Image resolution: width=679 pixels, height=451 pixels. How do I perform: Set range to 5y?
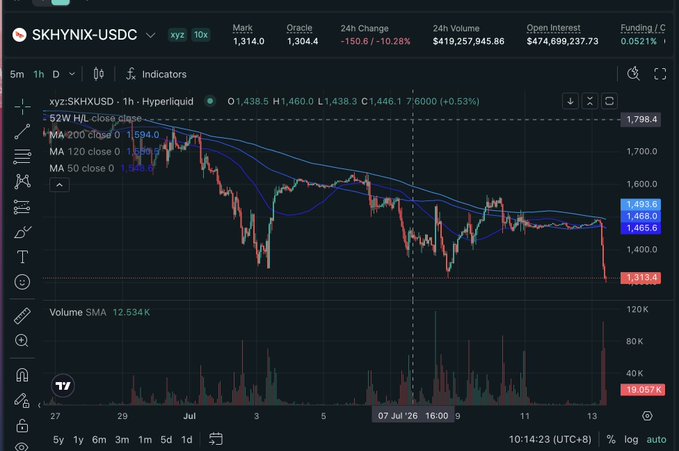tap(58, 440)
